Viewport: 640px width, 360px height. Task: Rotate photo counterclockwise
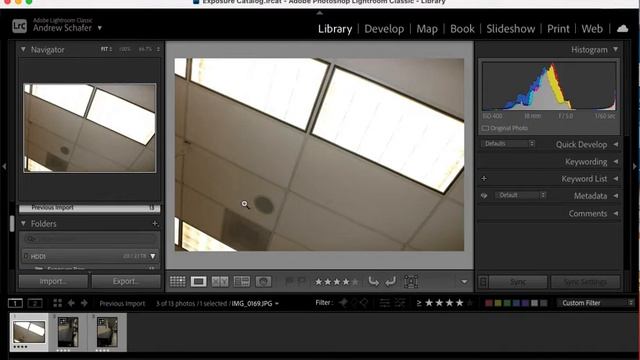point(373,281)
